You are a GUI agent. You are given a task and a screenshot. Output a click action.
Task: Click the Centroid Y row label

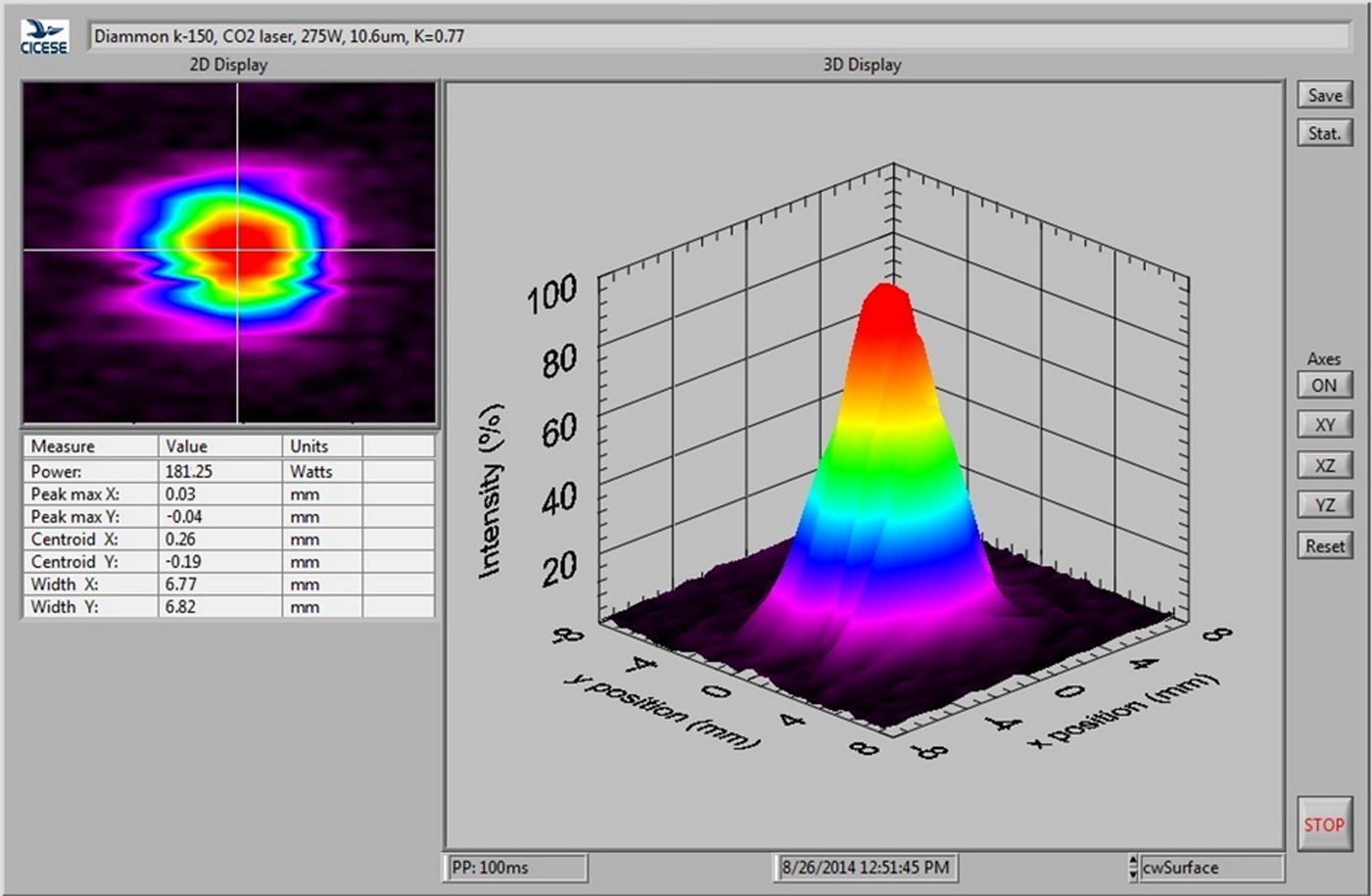click(90, 562)
